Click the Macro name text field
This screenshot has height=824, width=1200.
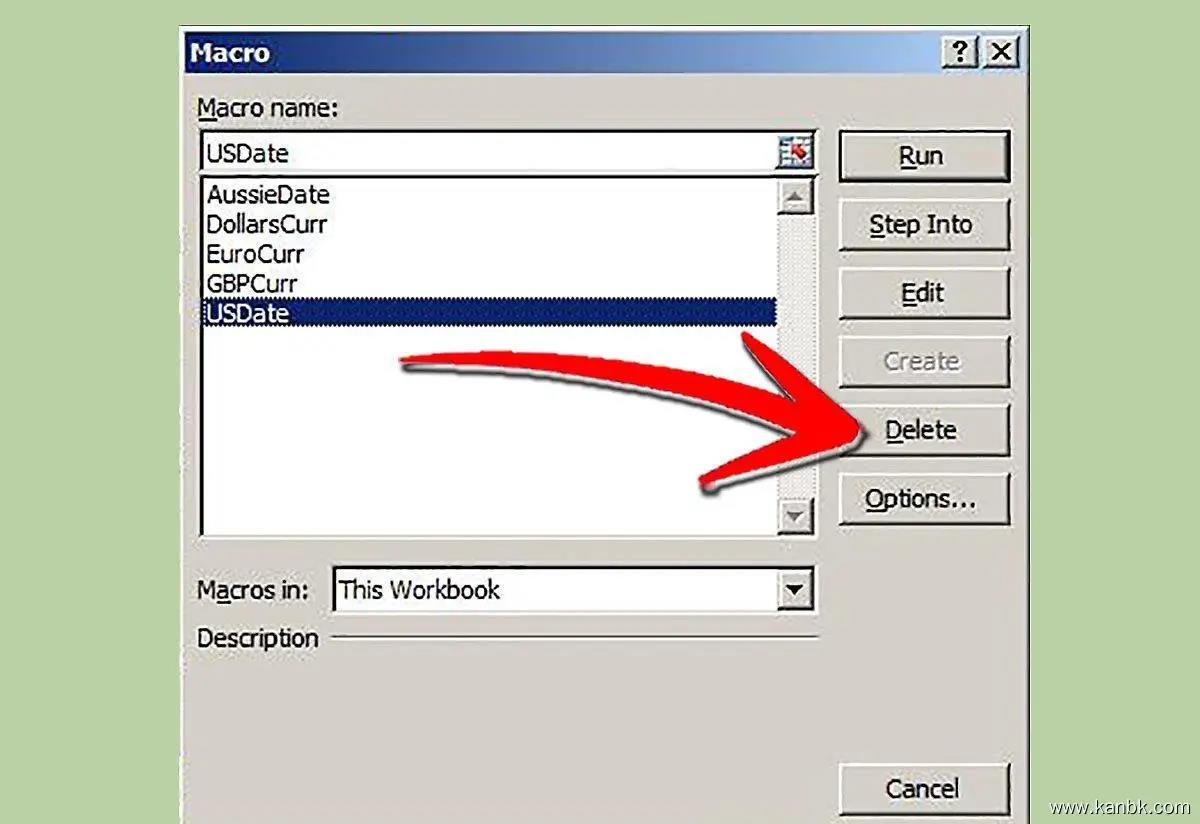click(x=490, y=154)
